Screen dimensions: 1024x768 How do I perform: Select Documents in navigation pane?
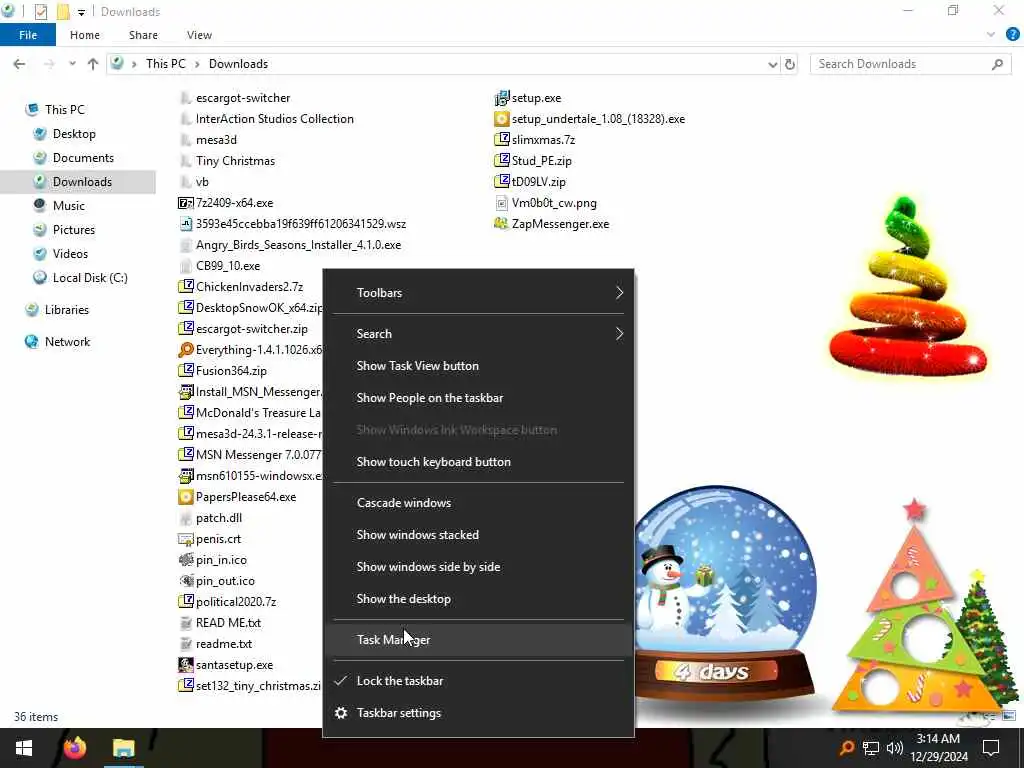click(83, 158)
